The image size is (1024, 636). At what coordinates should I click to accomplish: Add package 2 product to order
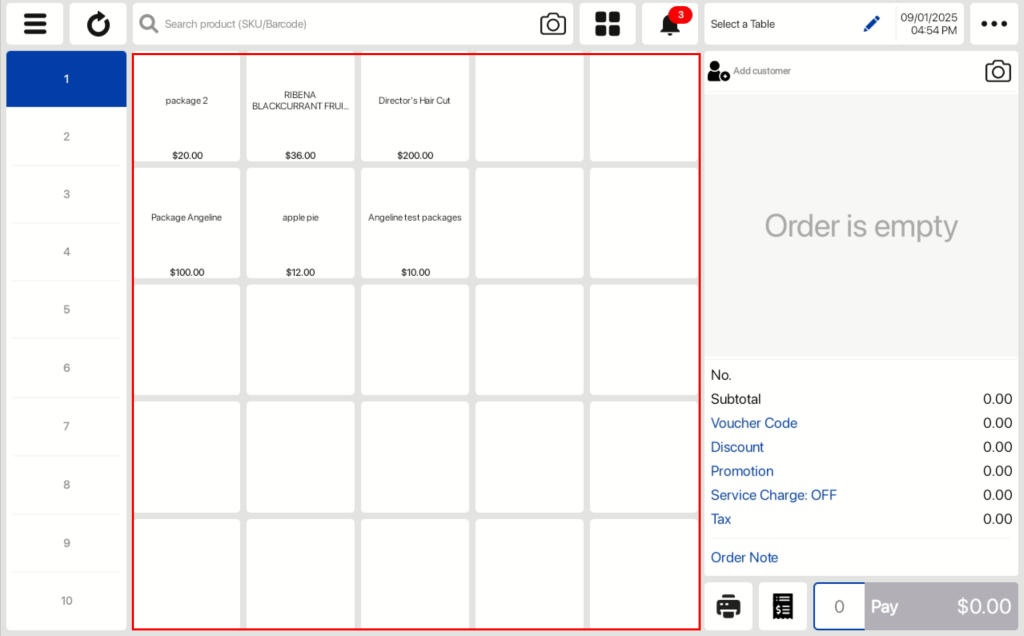pos(187,108)
